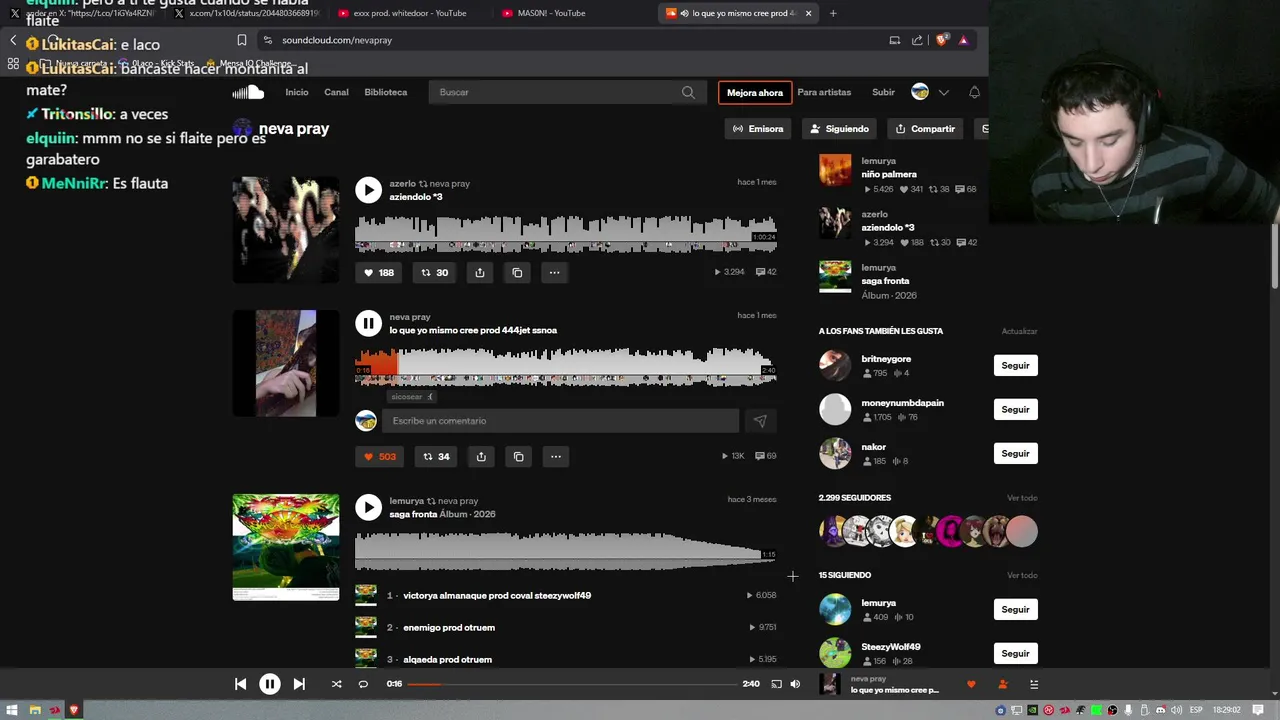Send the comment with the arrow icon
The image size is (1280, 720).
tap(760, 421)
